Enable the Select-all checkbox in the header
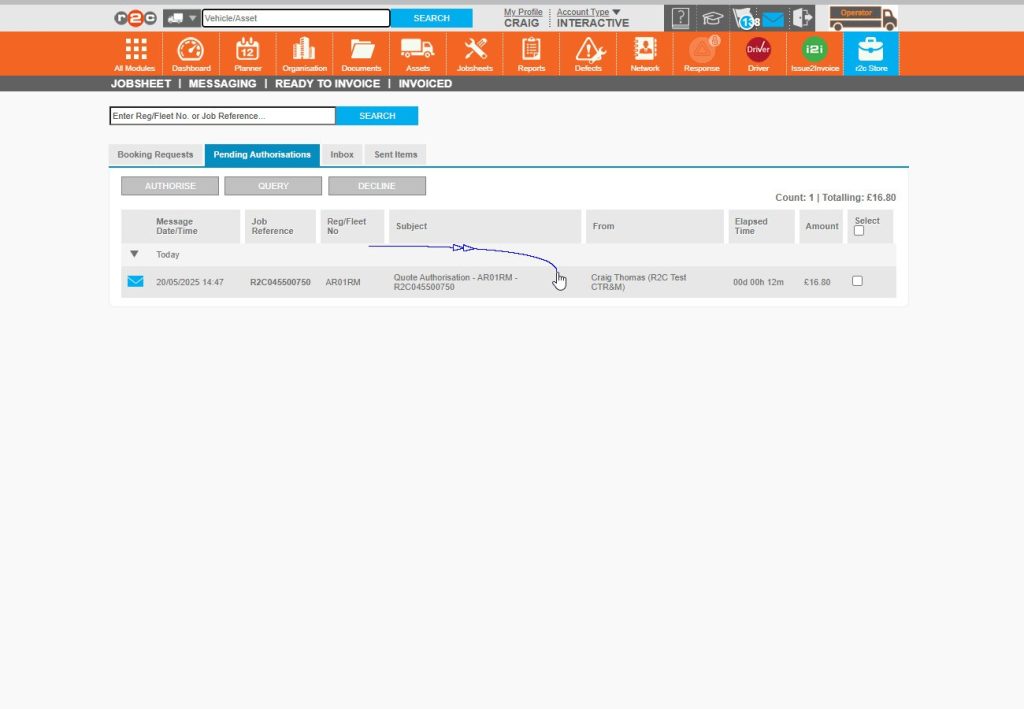 coord(857,229)
